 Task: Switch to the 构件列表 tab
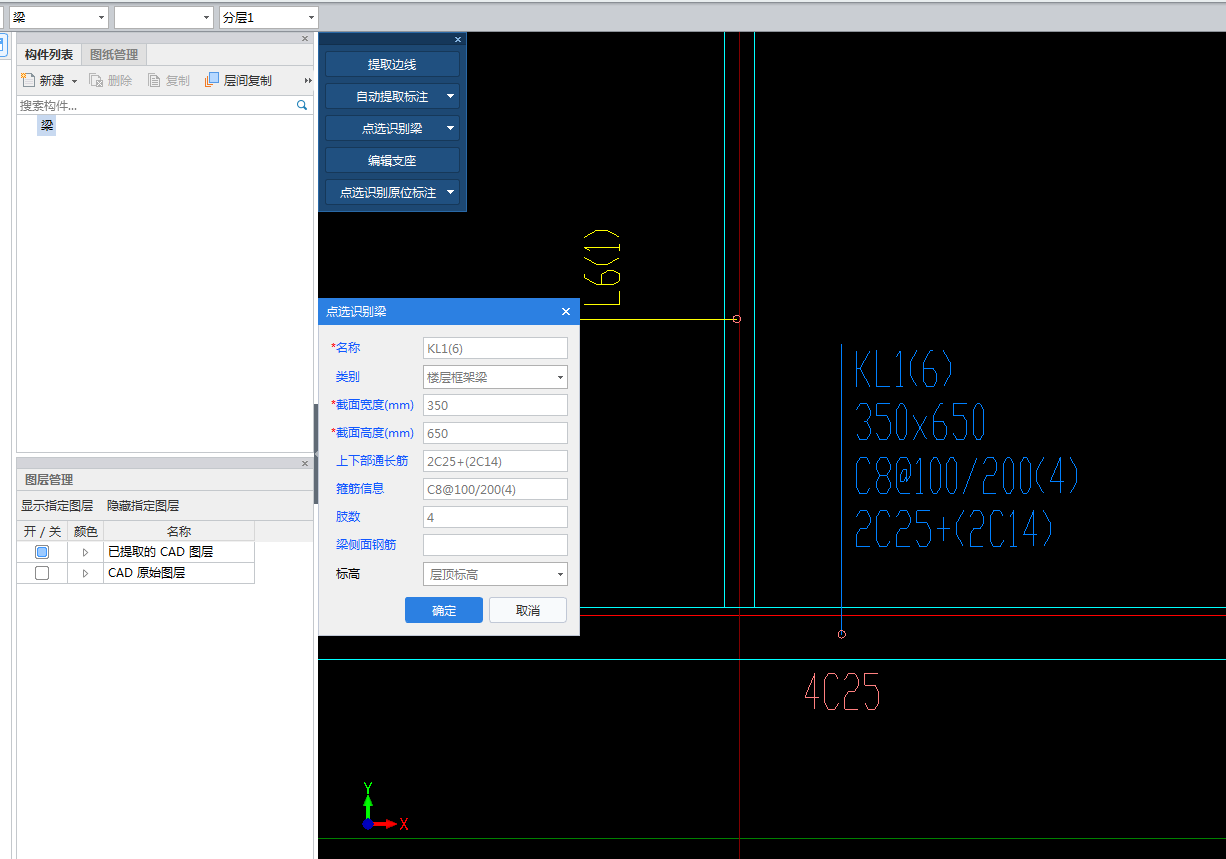[49, 55]
